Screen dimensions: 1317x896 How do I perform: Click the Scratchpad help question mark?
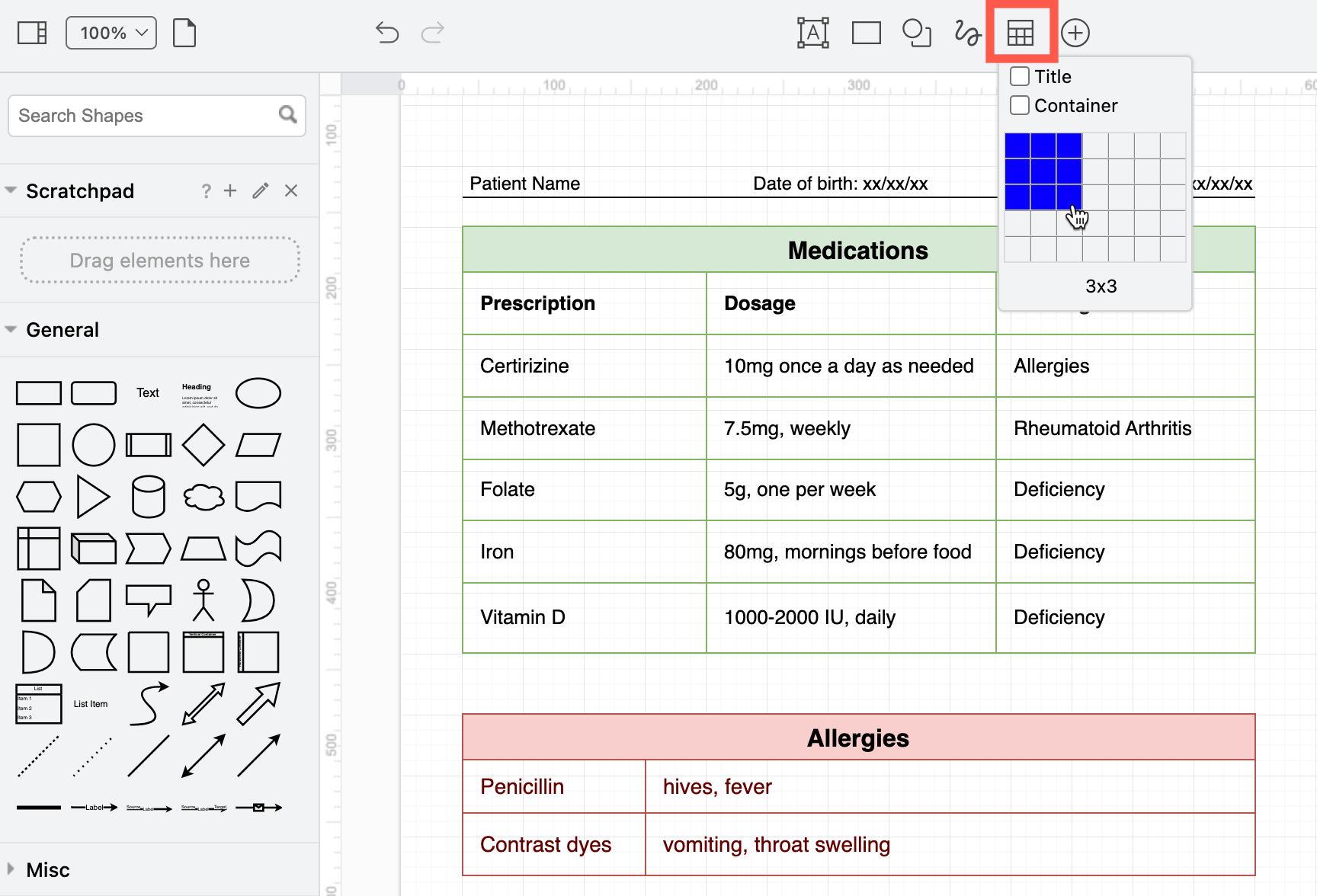point(205,190)
